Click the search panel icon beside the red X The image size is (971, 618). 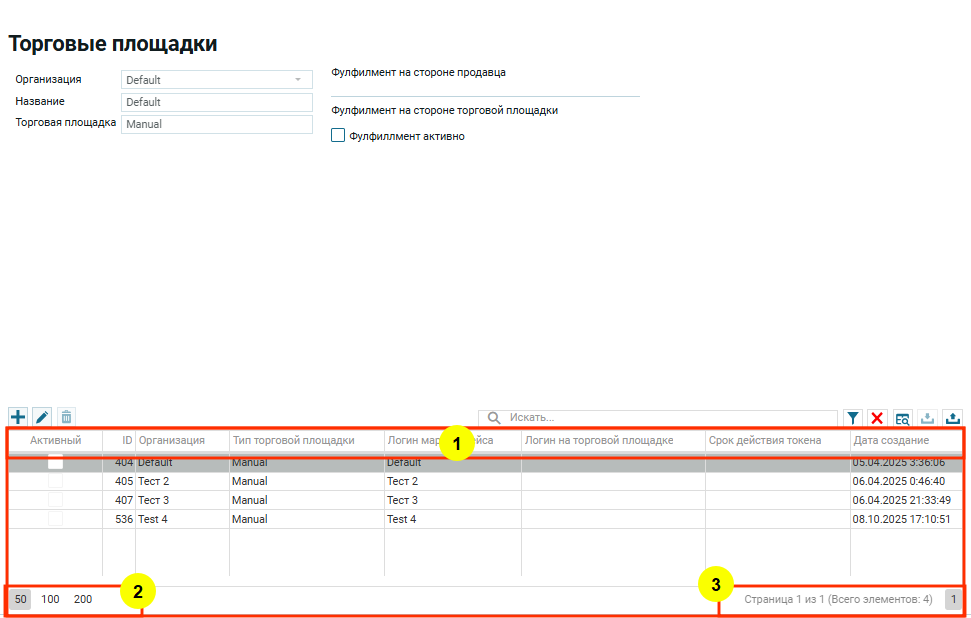pos(902,418)
